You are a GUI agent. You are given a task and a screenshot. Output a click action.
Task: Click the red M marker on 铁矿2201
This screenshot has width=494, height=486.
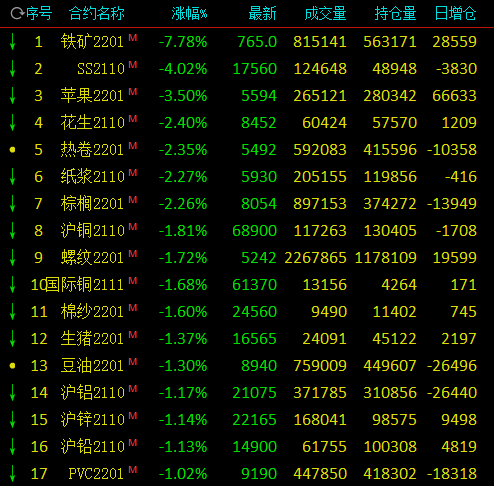[133, 38]
